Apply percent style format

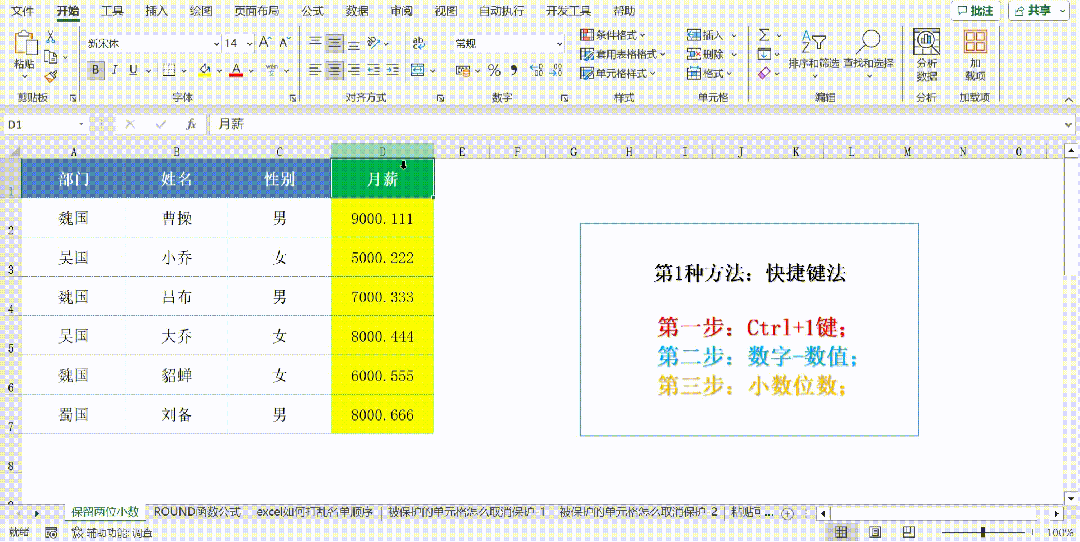pyautogui.click(x=494, y=70)
